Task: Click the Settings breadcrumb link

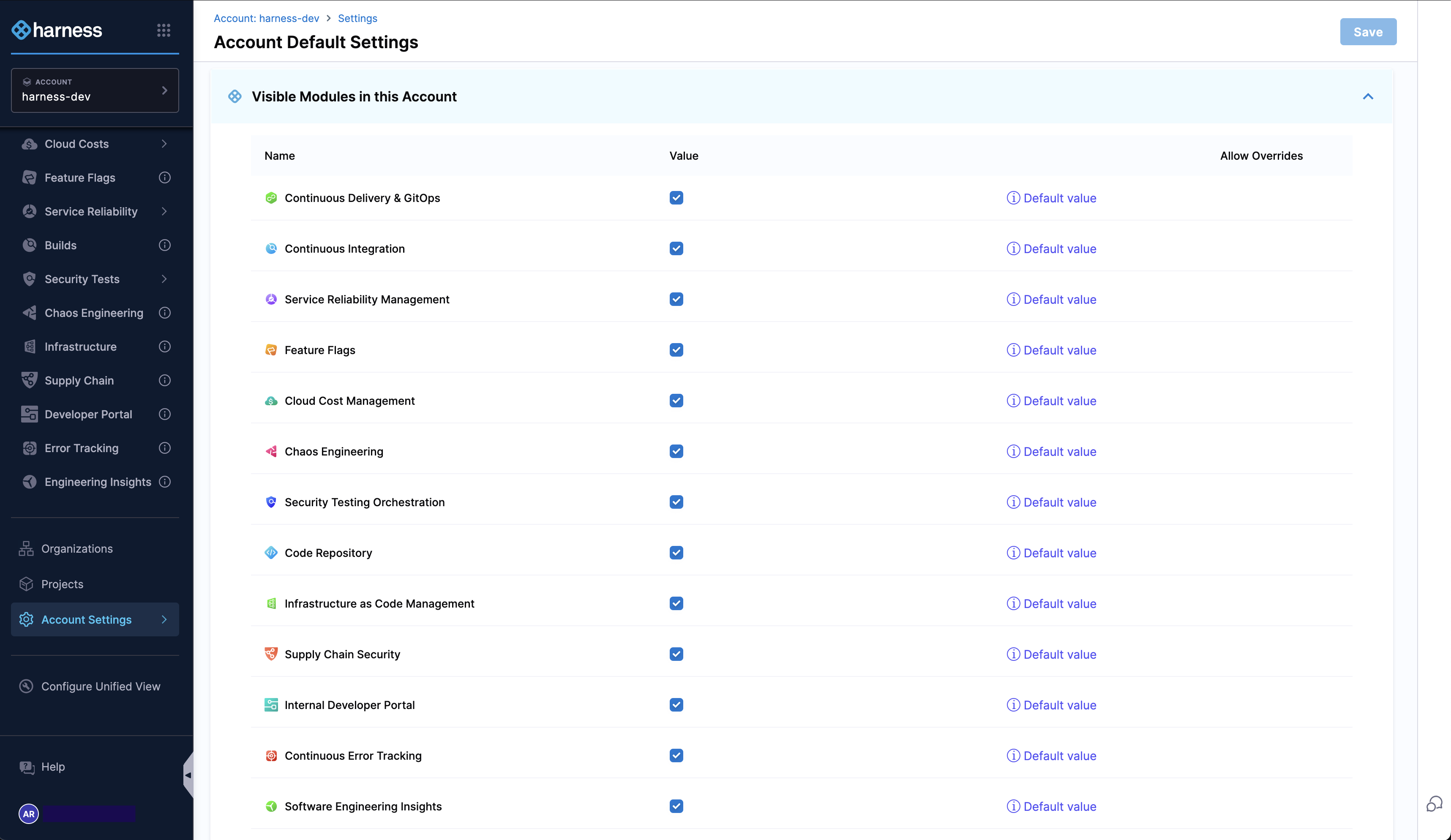Action: pos(357,19)
